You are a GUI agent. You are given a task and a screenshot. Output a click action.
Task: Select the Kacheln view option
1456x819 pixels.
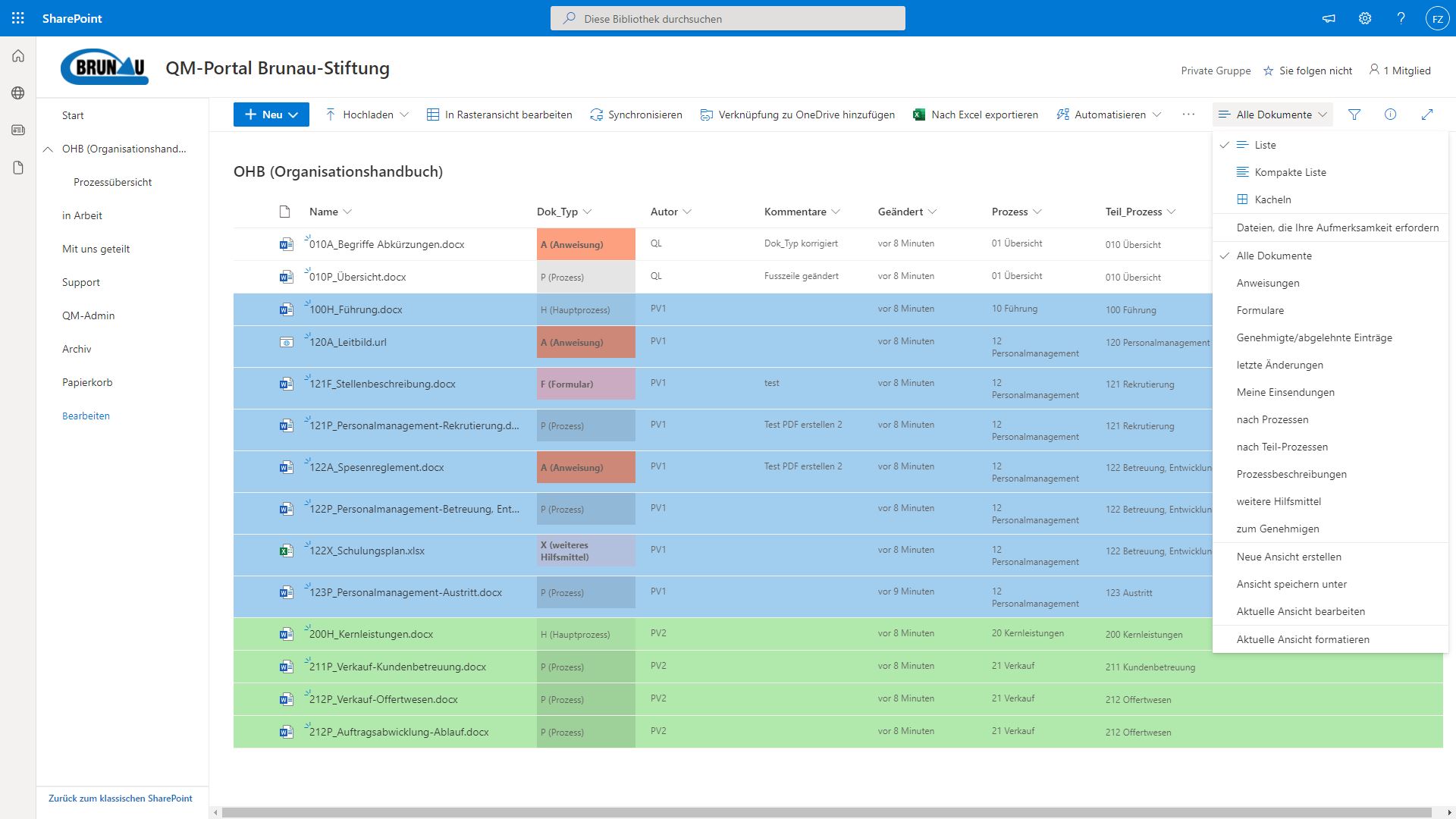click(x=1330, y=199)
